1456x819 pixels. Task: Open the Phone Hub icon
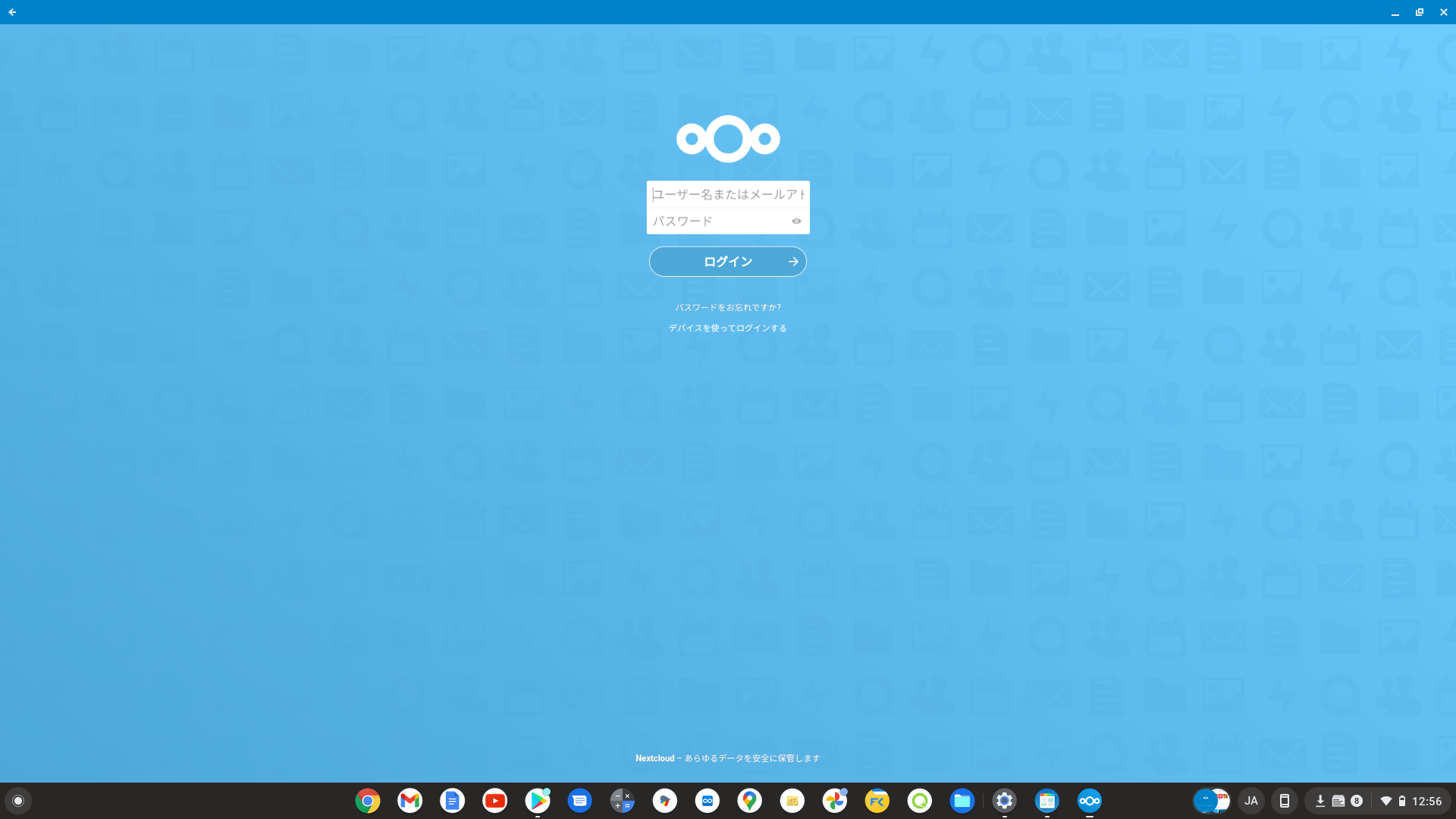click(1285, 801)
